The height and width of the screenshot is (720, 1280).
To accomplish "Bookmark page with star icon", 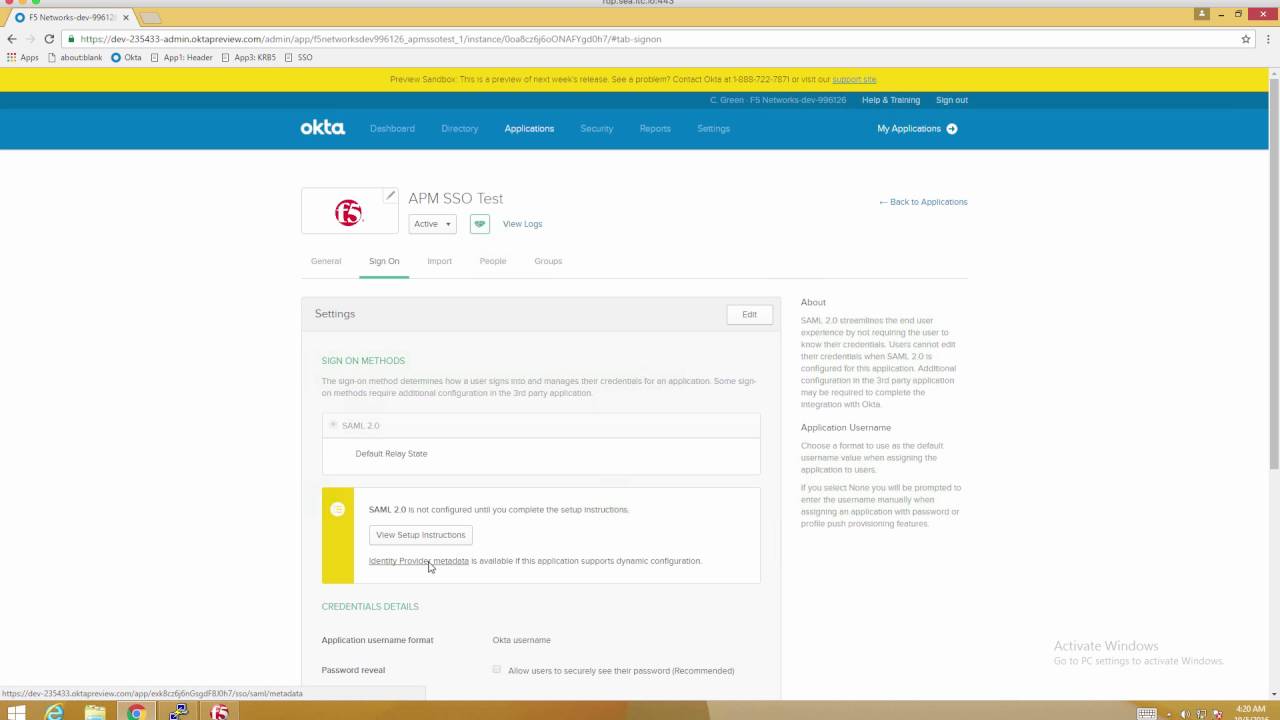I will pos(1246,39).
